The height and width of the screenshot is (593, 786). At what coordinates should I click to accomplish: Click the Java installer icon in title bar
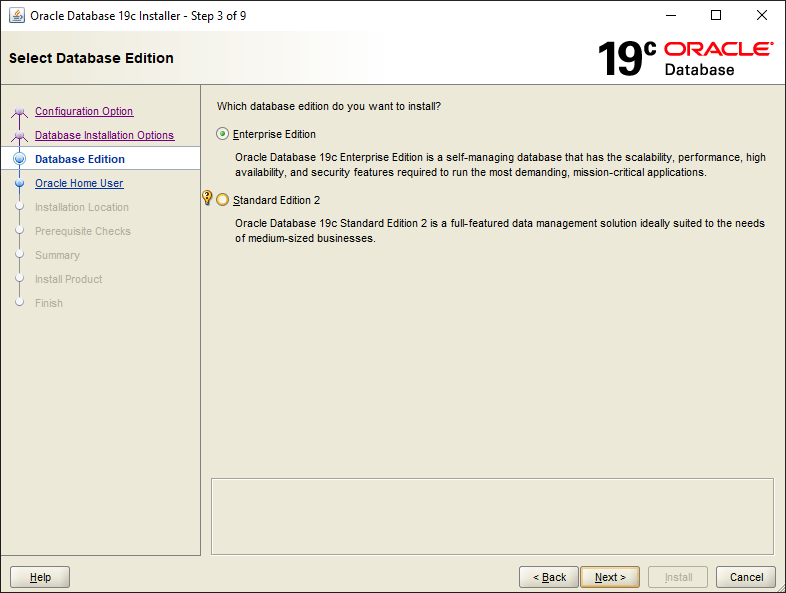(17, 16)
